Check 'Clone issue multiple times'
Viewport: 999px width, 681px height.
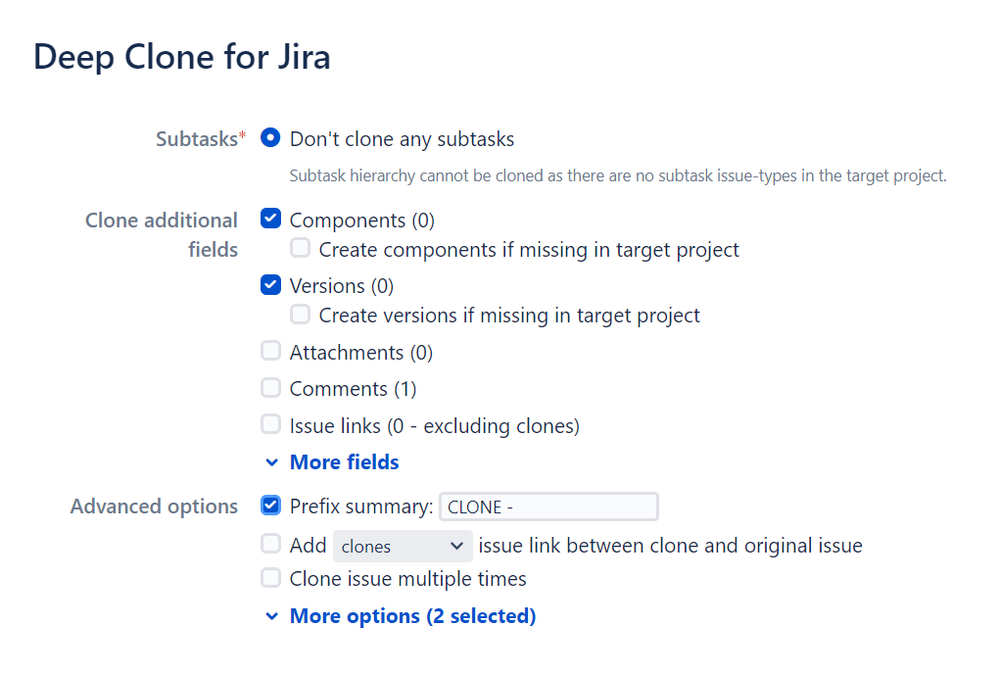tap(270, 577)
